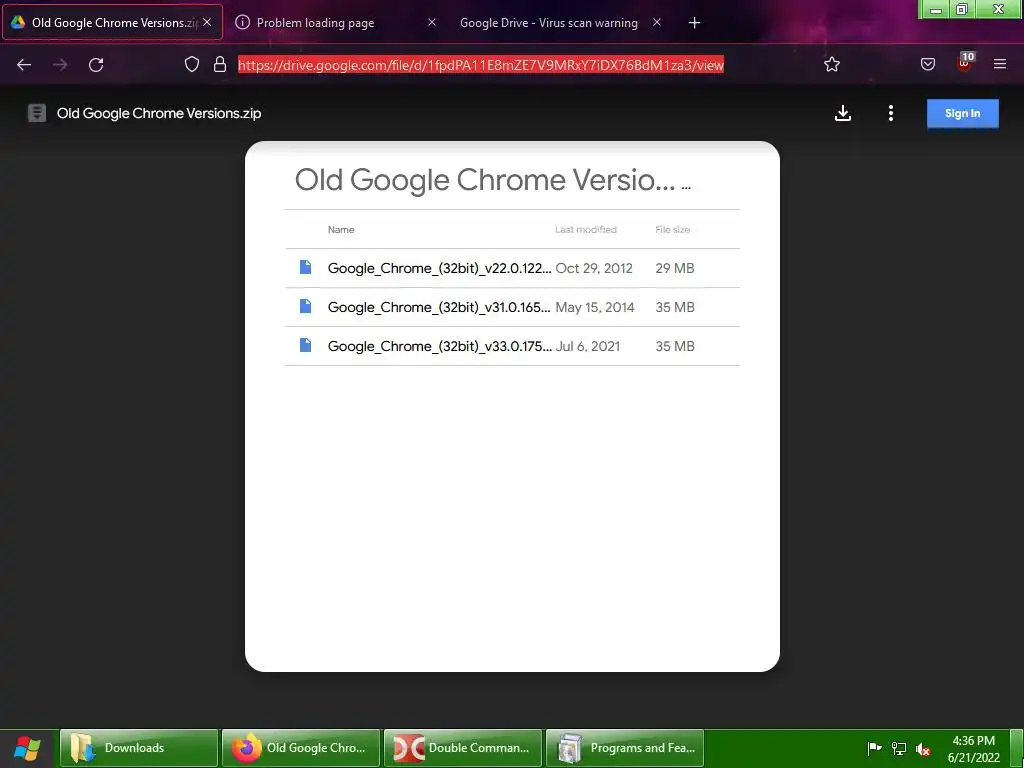Image resolution: width=1024 pixels, height=768 pixels.
Task: Click the 35 MB size of v31.0.165 file
Action: tap(675, 307)
